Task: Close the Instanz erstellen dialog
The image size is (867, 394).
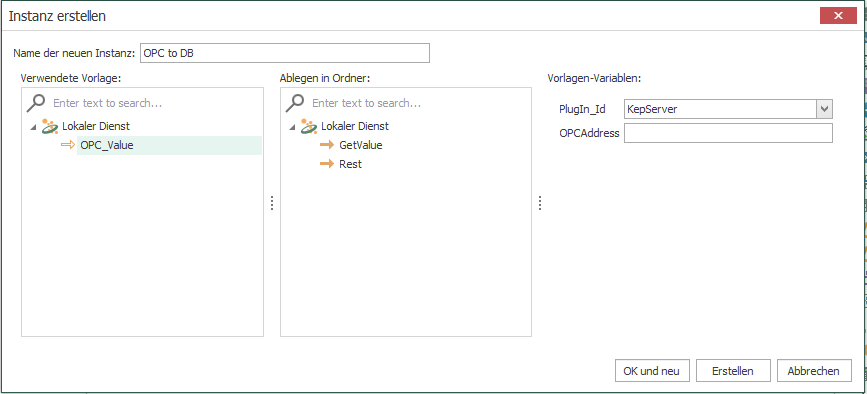Action: pos(838,15)
